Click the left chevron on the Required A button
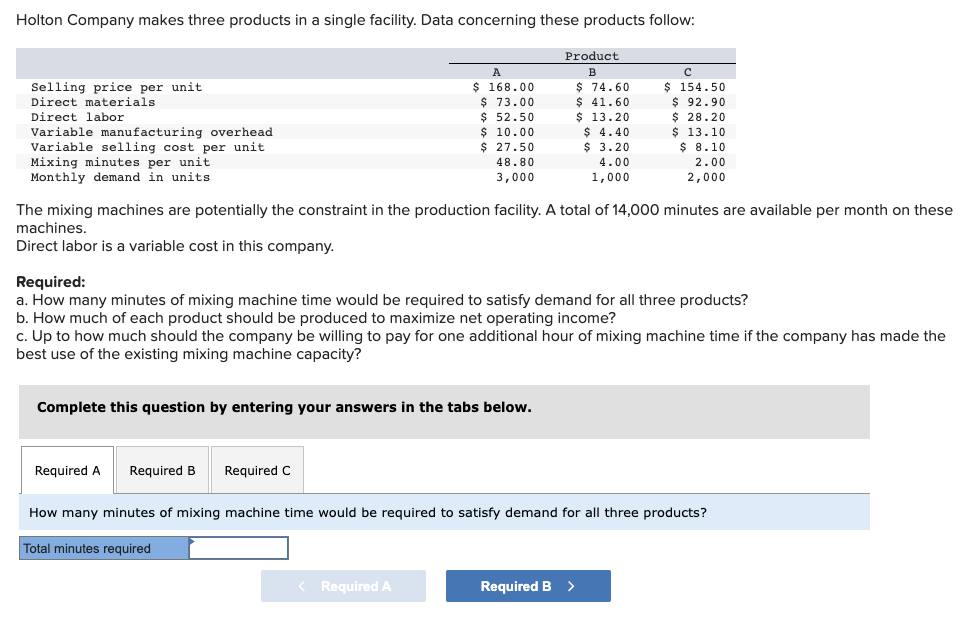The image size is (970, 628). pyautogui.click(x=302, y=586)
